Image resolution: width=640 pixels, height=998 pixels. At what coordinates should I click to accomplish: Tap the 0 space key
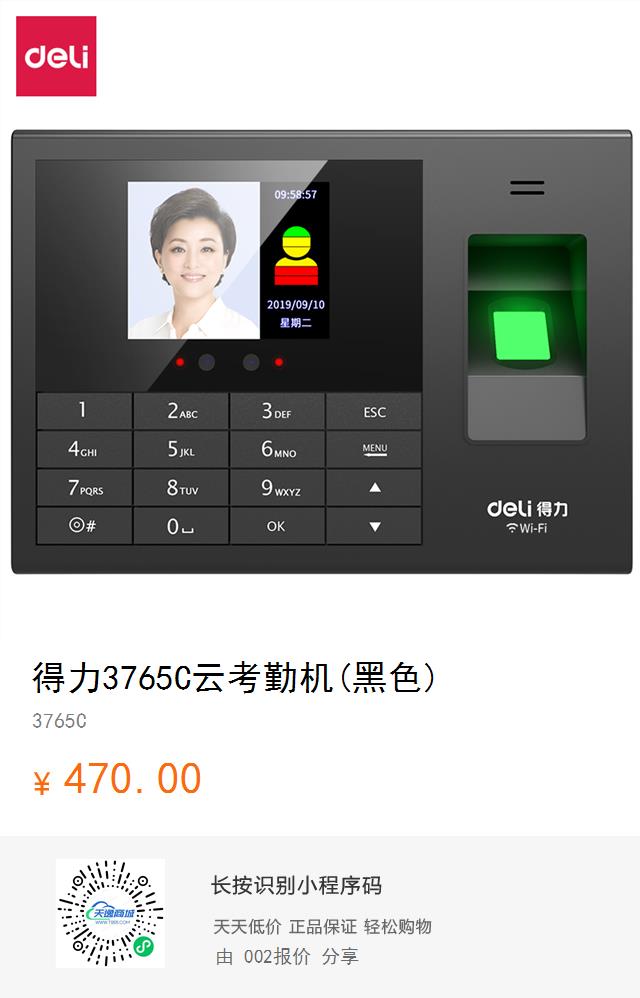181,526
